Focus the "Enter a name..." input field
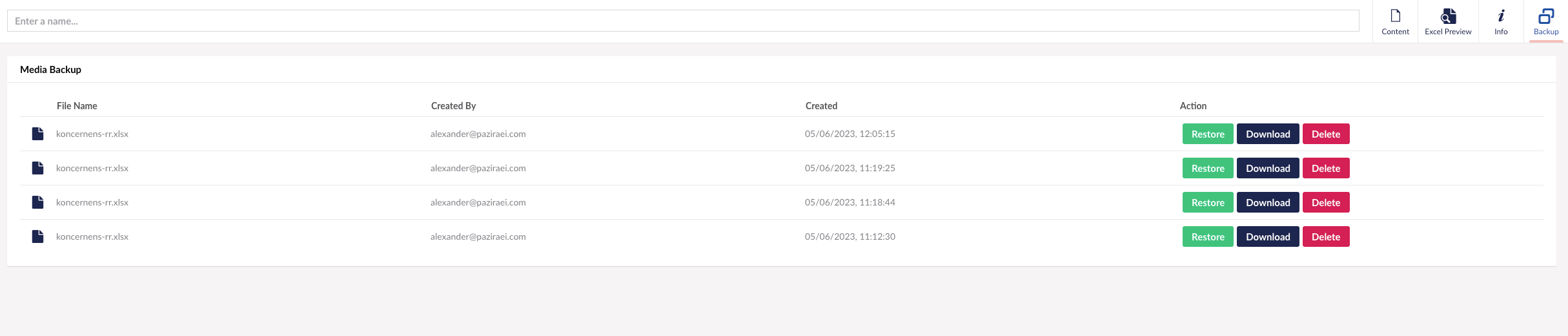 tap(683, 21)
